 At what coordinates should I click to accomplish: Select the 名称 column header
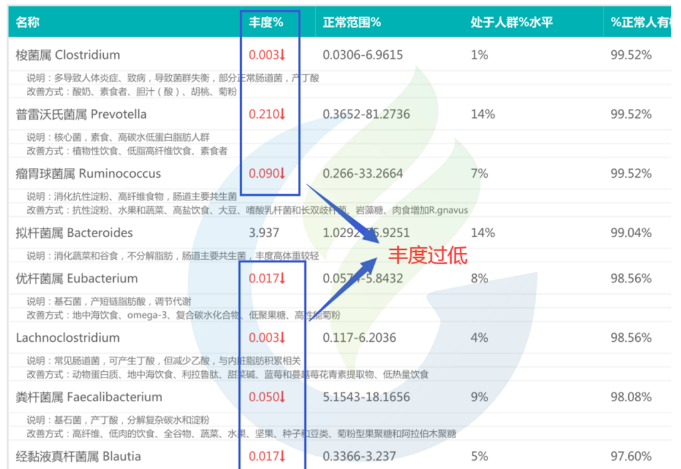28,21
